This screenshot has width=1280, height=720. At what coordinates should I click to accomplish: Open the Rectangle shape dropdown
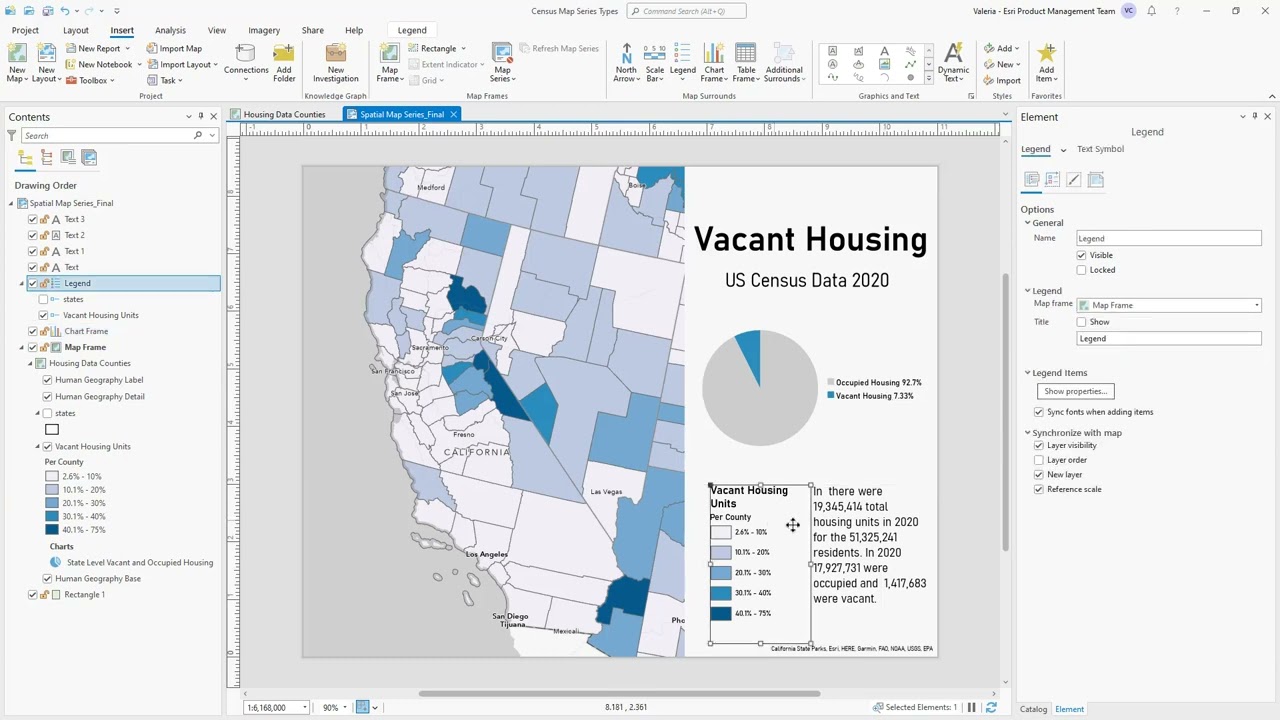pyautogui.click(x=463, y=48)
